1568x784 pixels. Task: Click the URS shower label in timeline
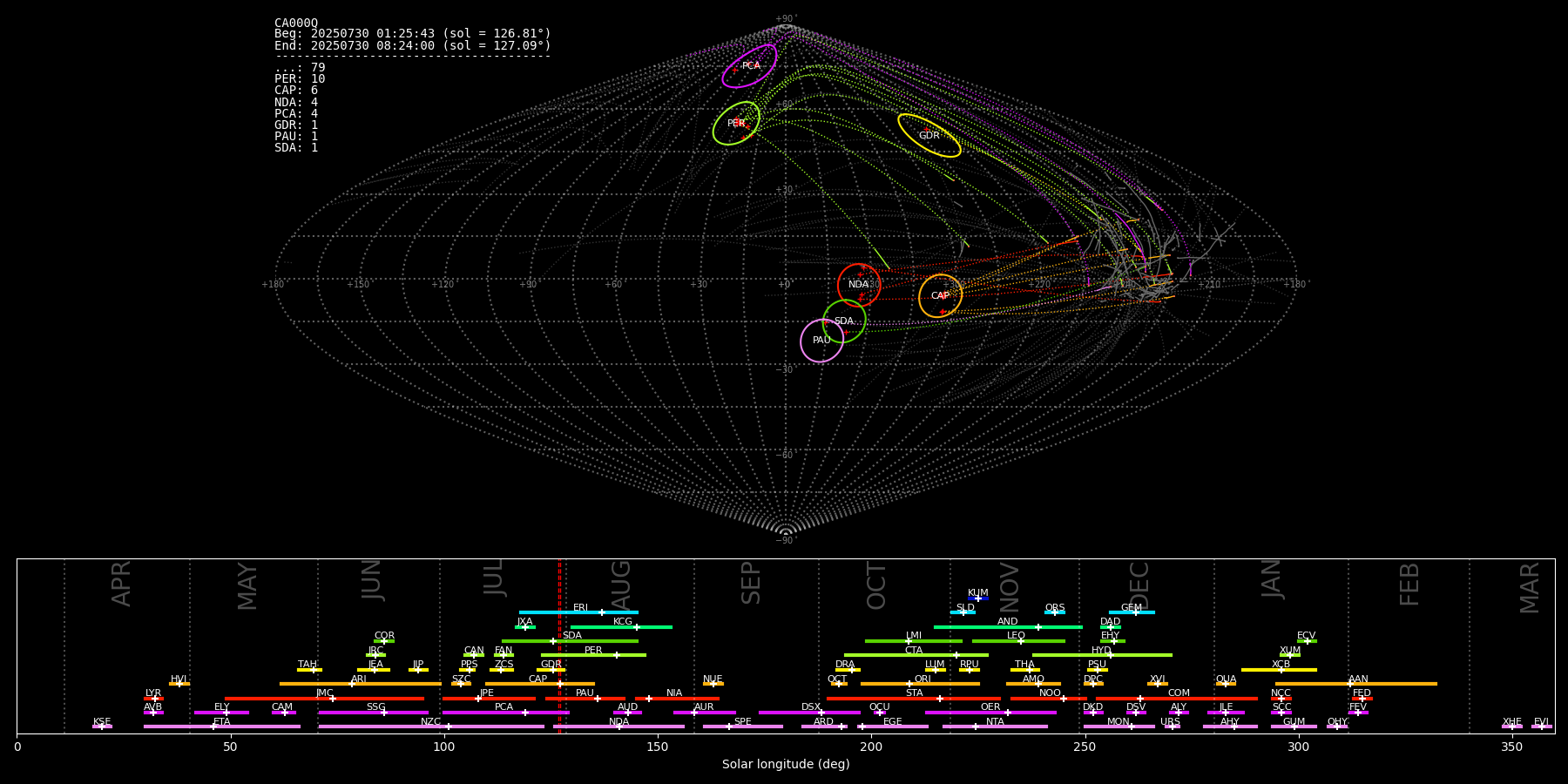(1170, 722)
